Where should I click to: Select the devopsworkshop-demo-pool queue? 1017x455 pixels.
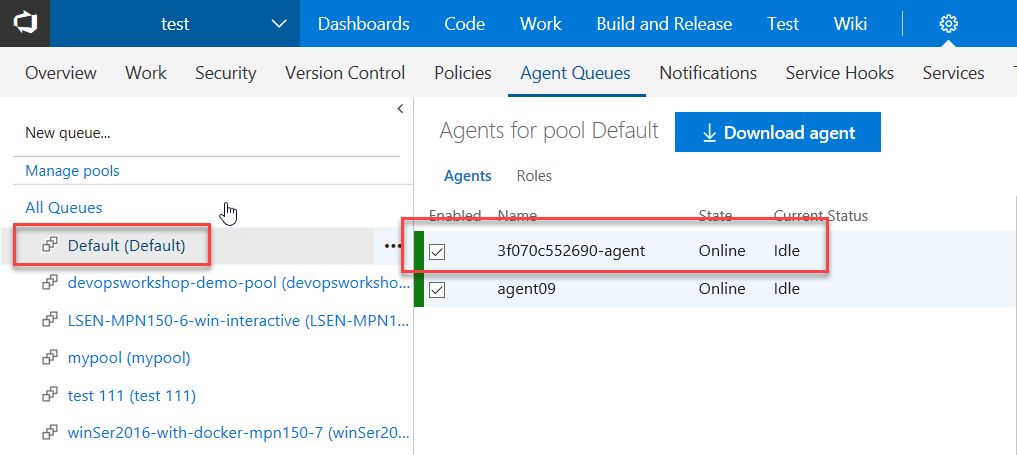pyautogui.click(x=238, y=283)
